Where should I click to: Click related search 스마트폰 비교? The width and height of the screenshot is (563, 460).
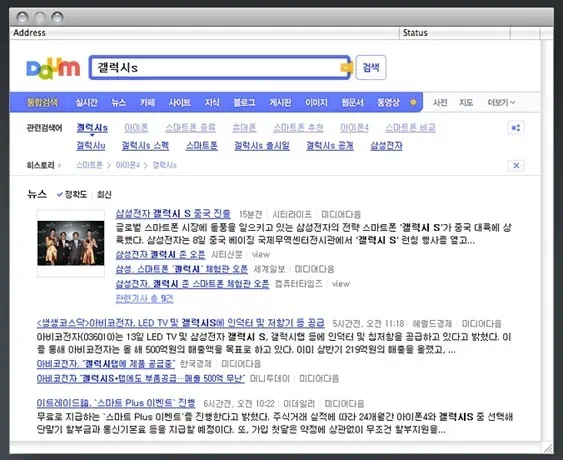tap(410, 128)
